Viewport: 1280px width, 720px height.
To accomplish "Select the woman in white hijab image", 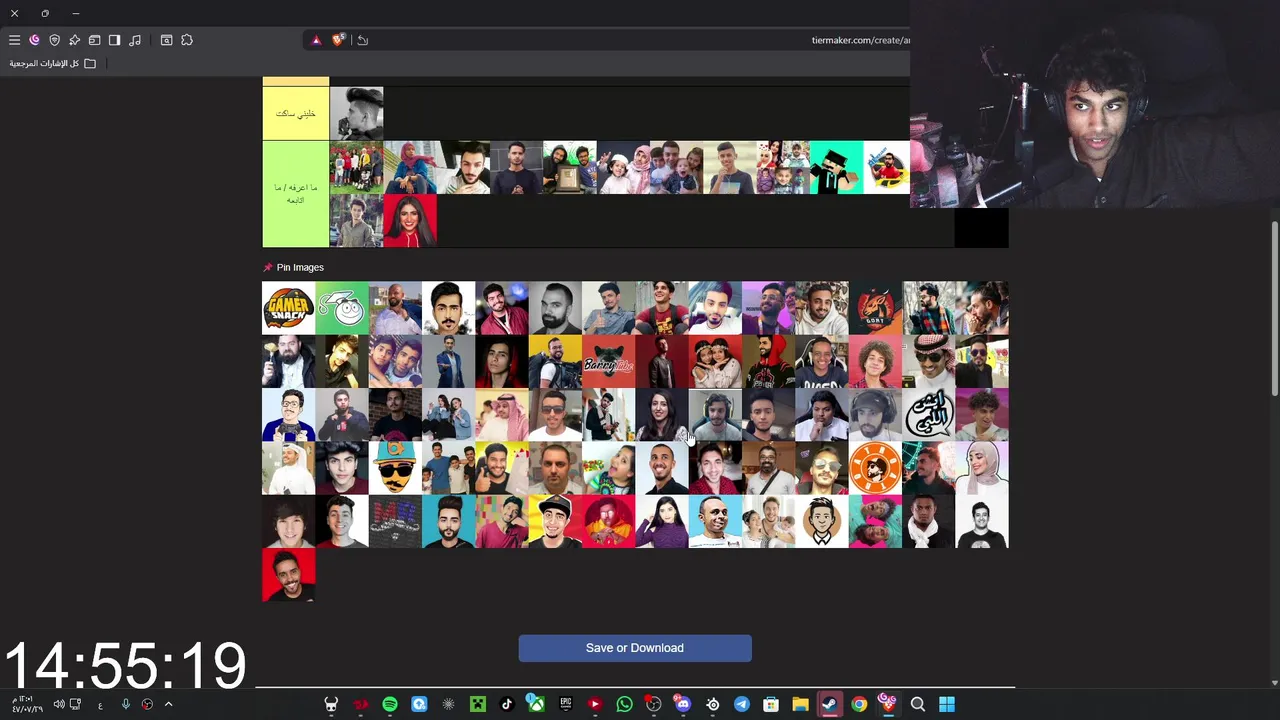I will pyautogui.click(x=982, y=468).
